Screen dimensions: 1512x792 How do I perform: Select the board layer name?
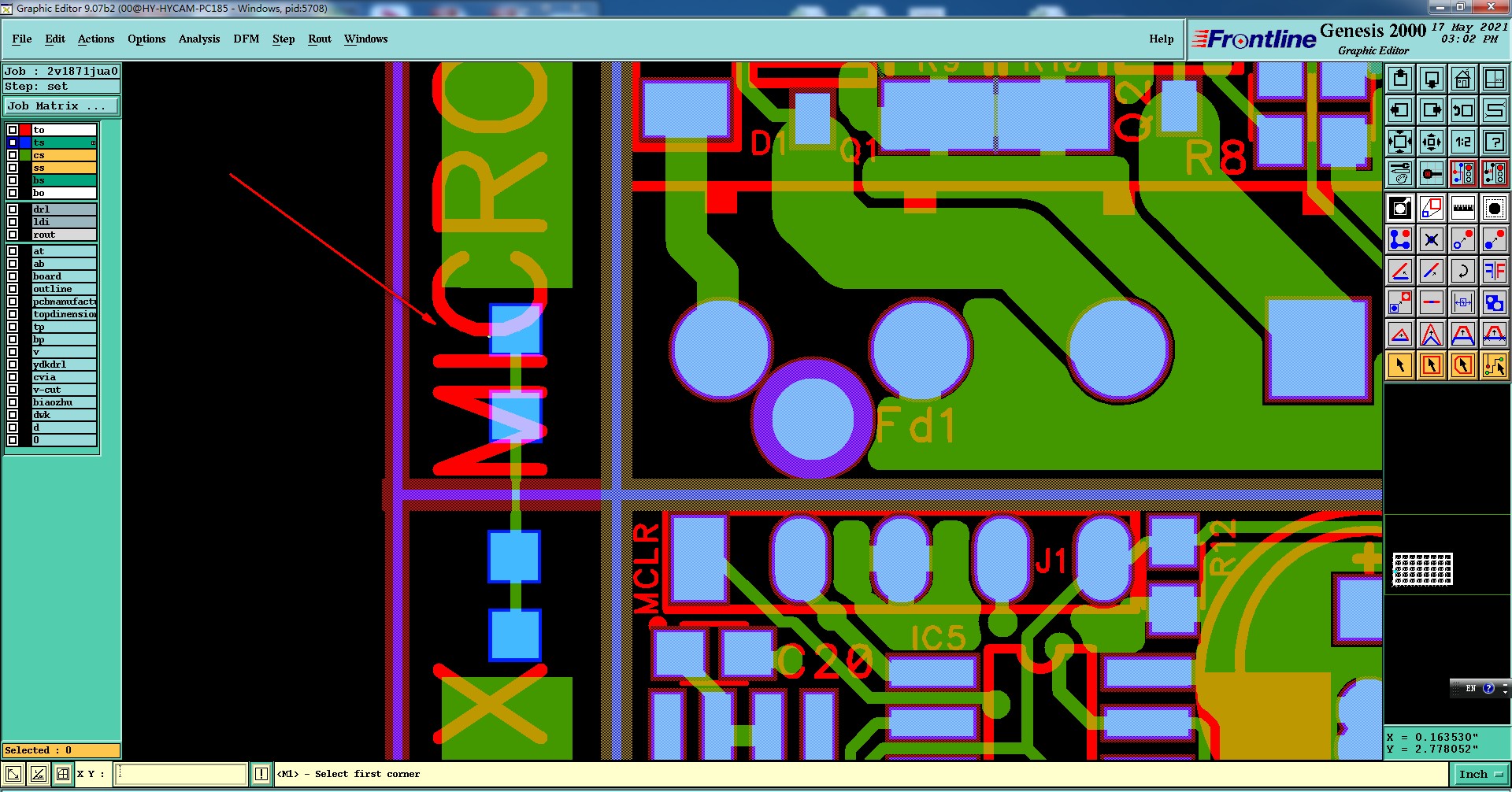[64, 276]
